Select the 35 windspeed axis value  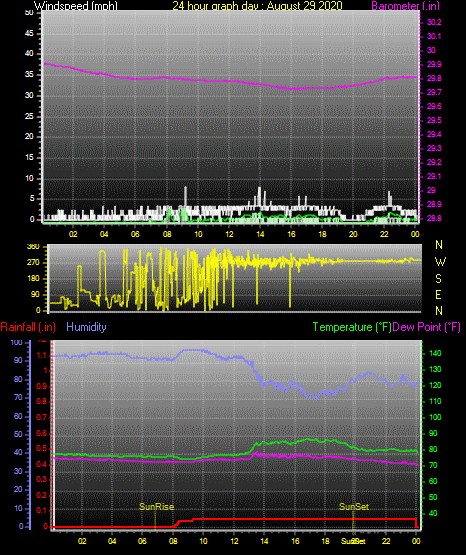(x=29, y=75)
